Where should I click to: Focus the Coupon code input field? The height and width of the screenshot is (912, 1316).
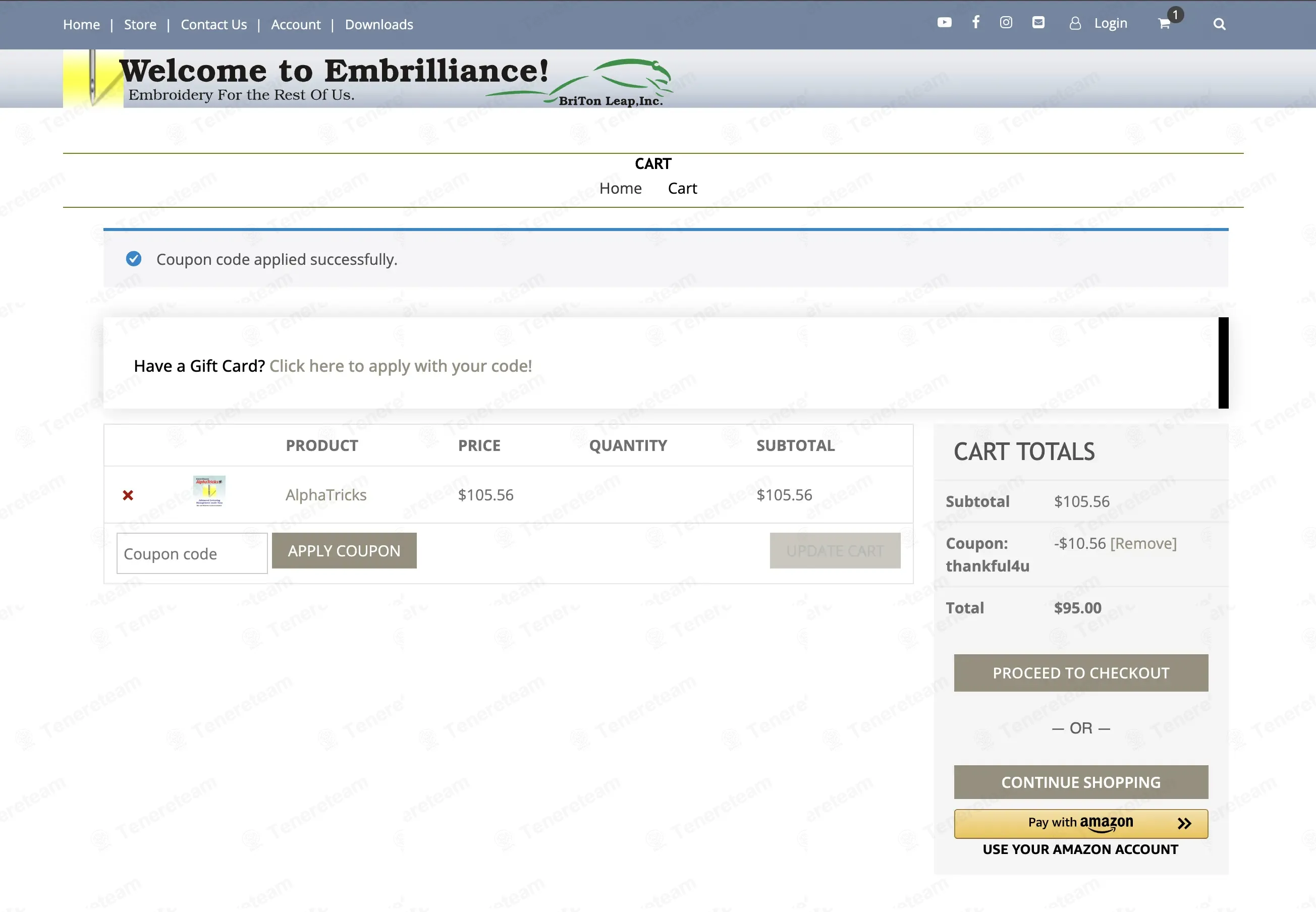192,554
